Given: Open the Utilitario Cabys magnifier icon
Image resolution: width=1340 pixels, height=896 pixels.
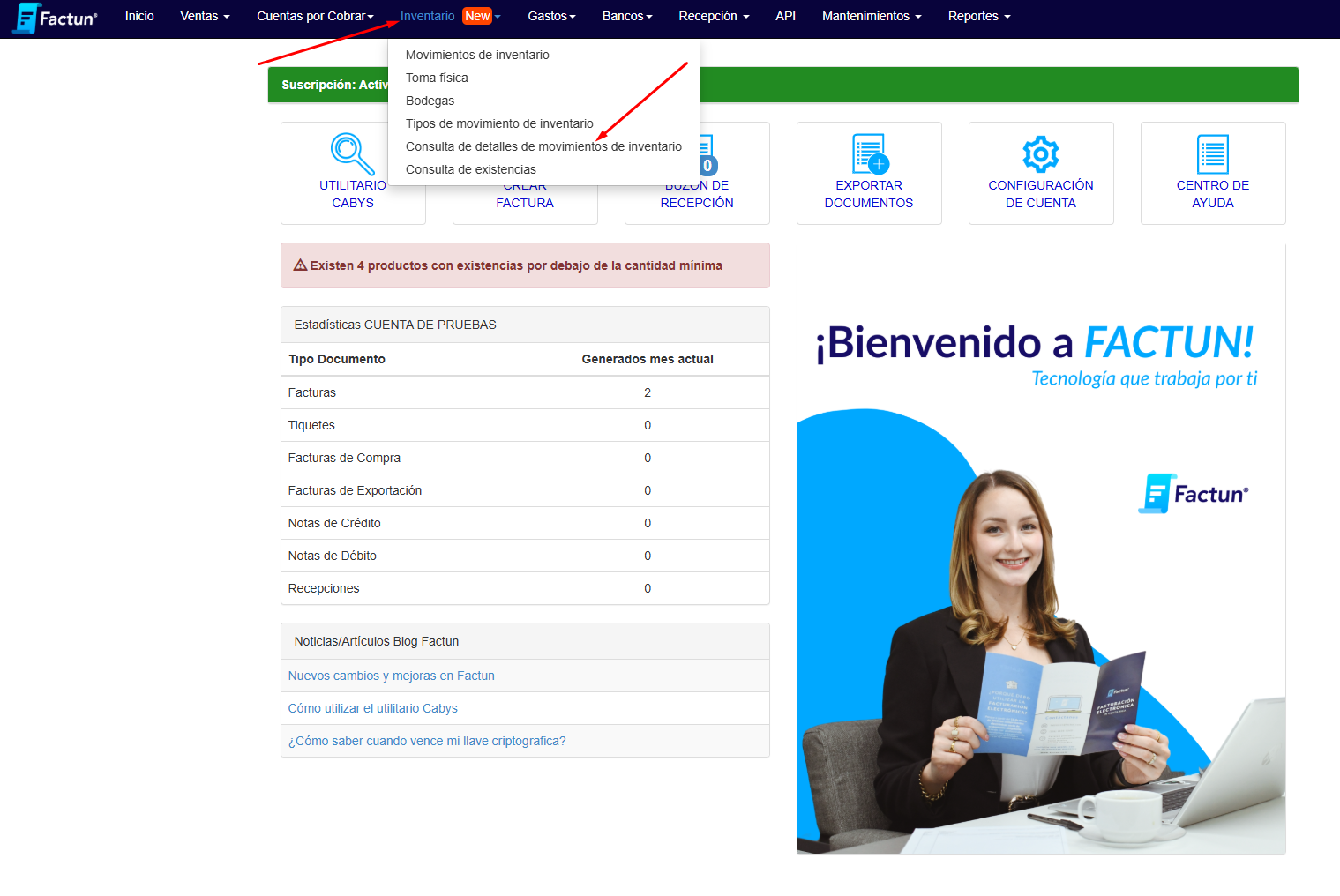Looking at the screenshot, I should point(352,153).
